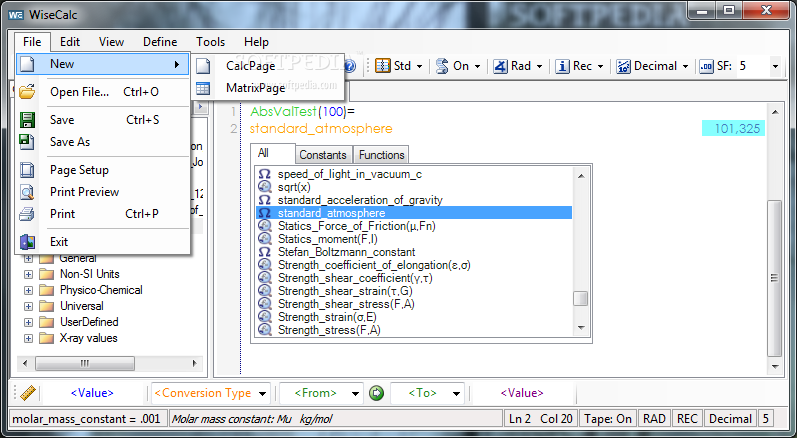Image resolution: width=797 pixels, height=438 pixels.
Task: Click the Print printer icon
Action: coord(26,214)
